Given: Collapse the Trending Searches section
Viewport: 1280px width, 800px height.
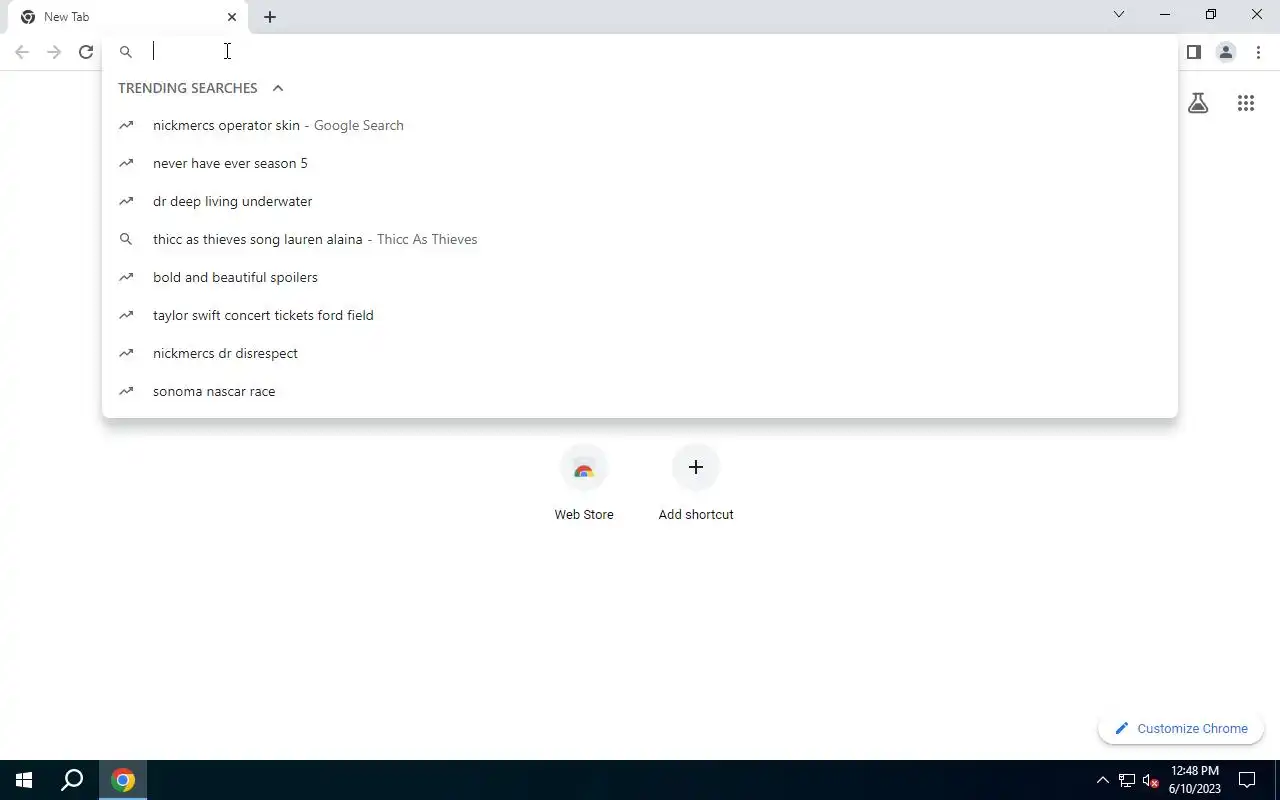Looking at the screenshot, I should 278,88.
